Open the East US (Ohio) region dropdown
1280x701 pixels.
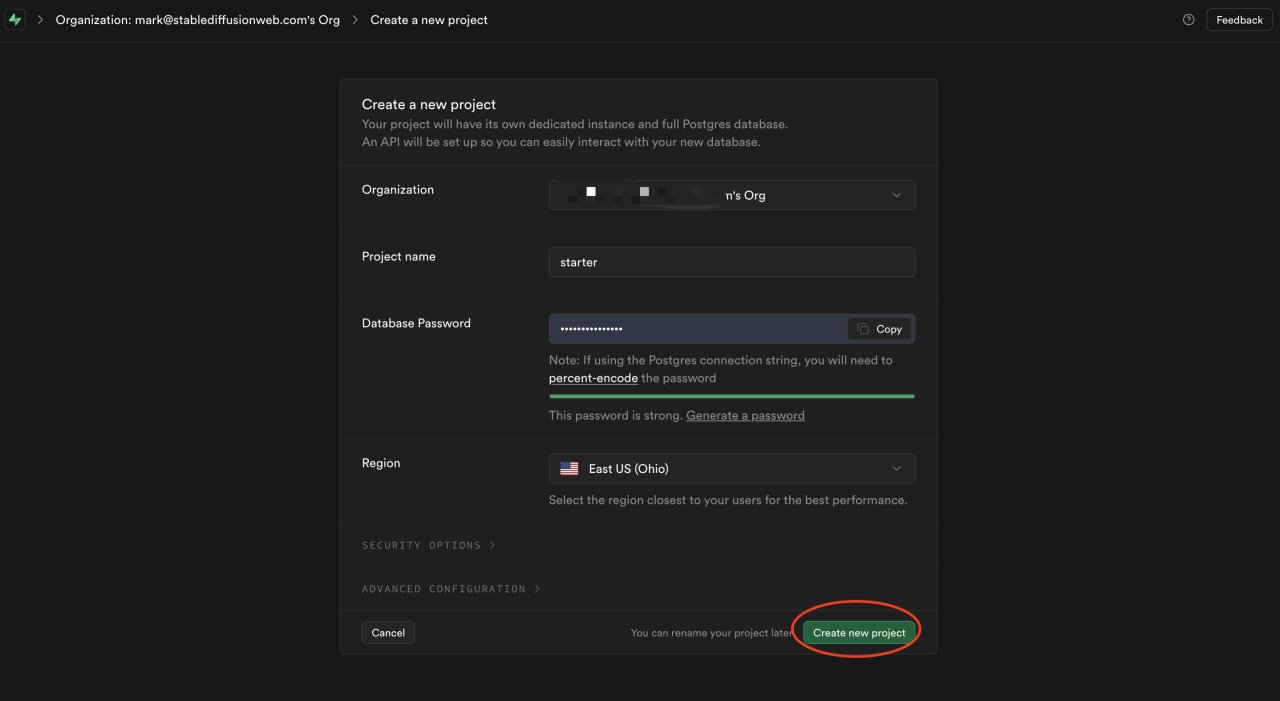click(x=731, y=468)
